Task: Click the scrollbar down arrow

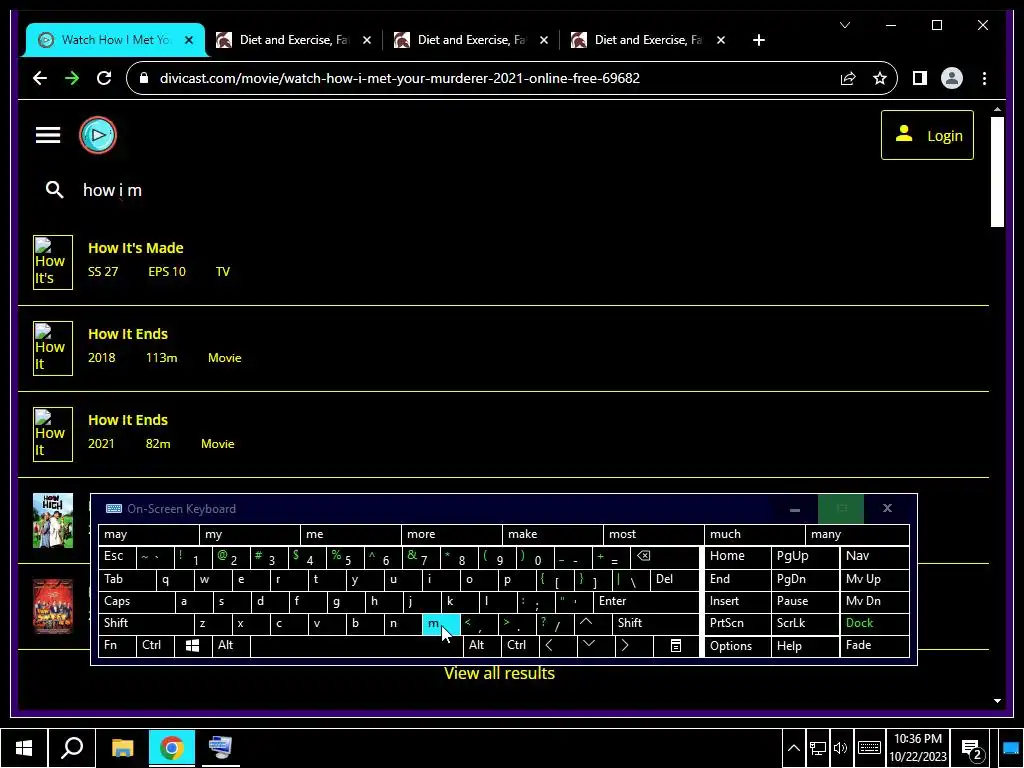Action: (x=997, y=701)
